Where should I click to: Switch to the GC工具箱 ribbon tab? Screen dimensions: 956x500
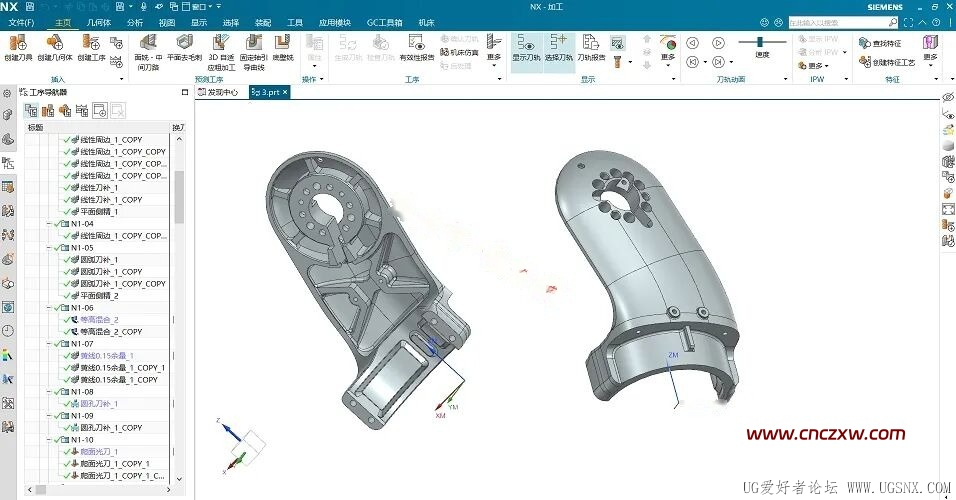[384, 23]
